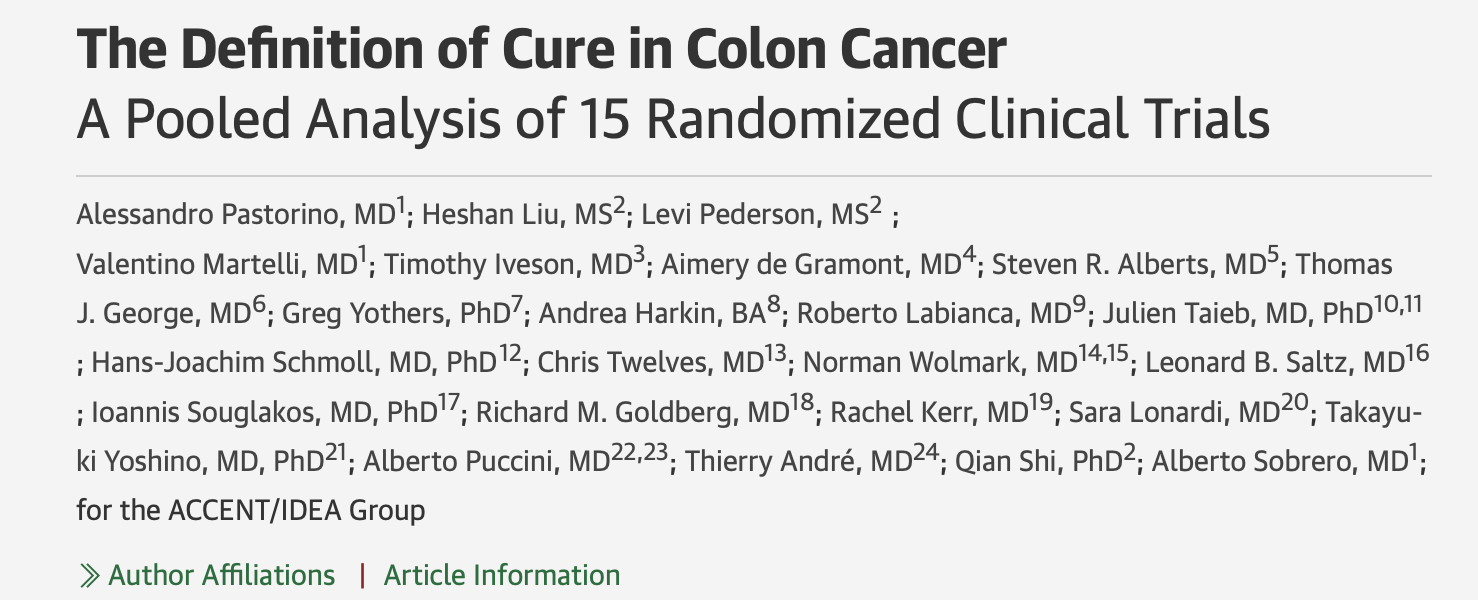Screen dimensions: 1478x600
Task: Click author Valentino Martelli, MD
Action: [x=219, y=266]
